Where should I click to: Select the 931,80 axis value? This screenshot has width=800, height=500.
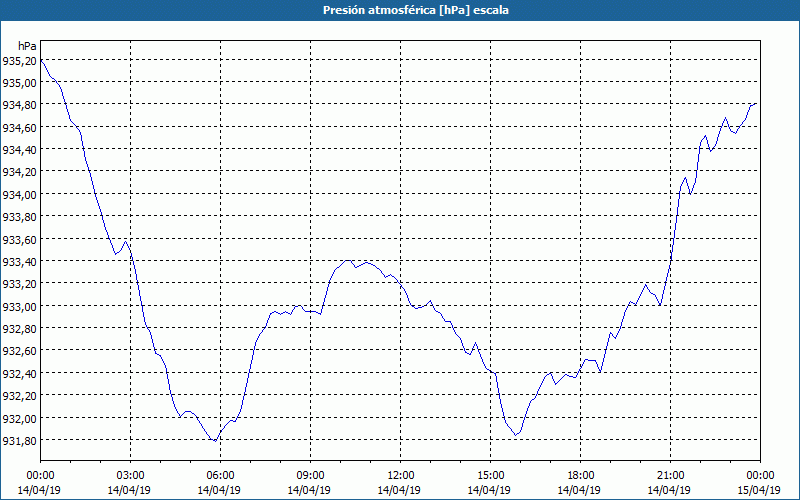[19, 441]
